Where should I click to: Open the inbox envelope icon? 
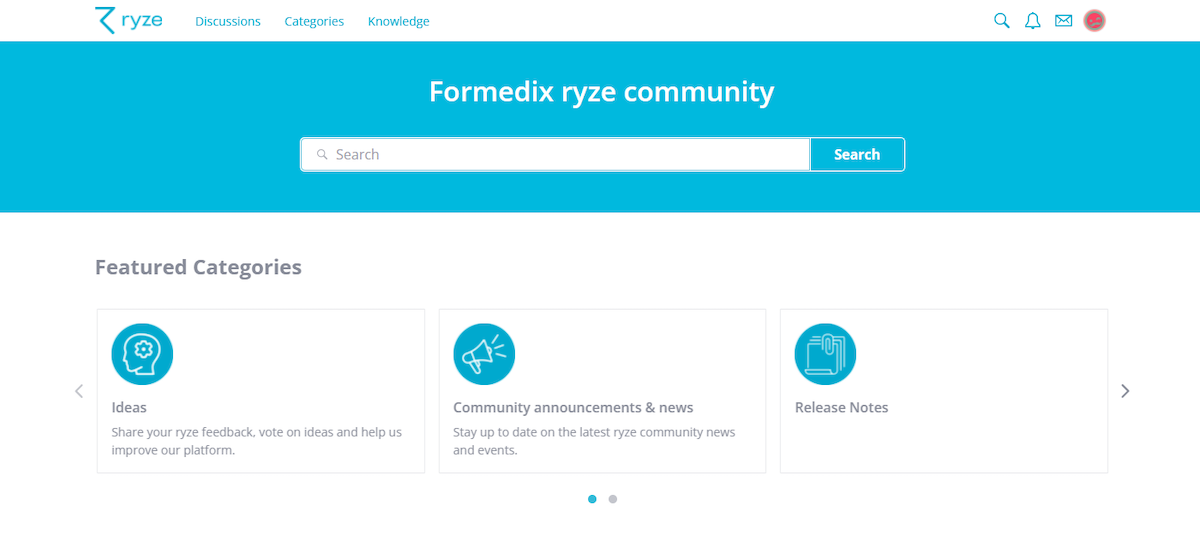coord(1063,20)
